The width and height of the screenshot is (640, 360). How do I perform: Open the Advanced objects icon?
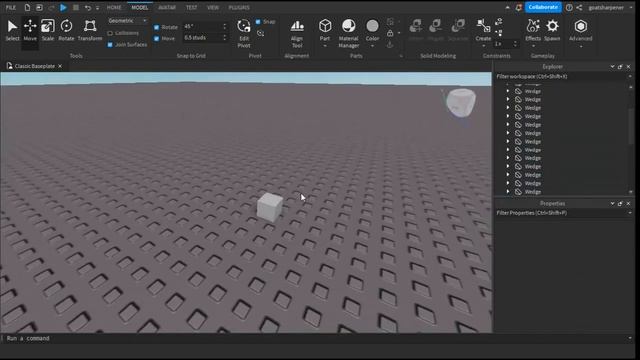click(580, 30)
